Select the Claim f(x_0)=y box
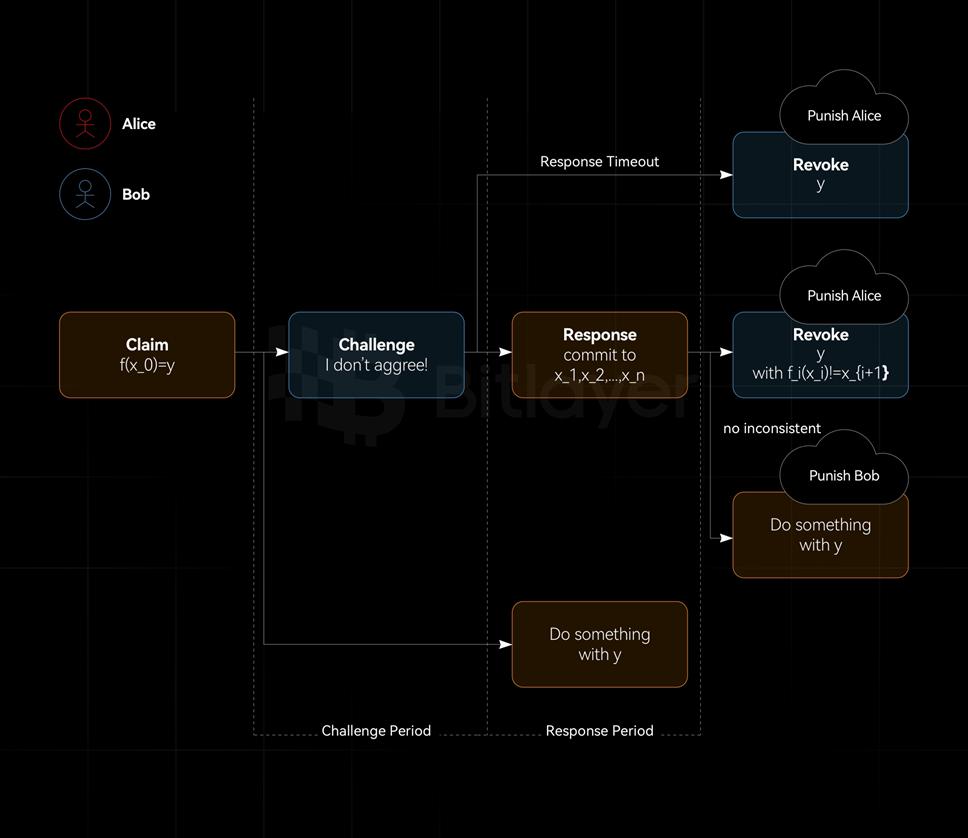968x838 pixels. (147, 355)
